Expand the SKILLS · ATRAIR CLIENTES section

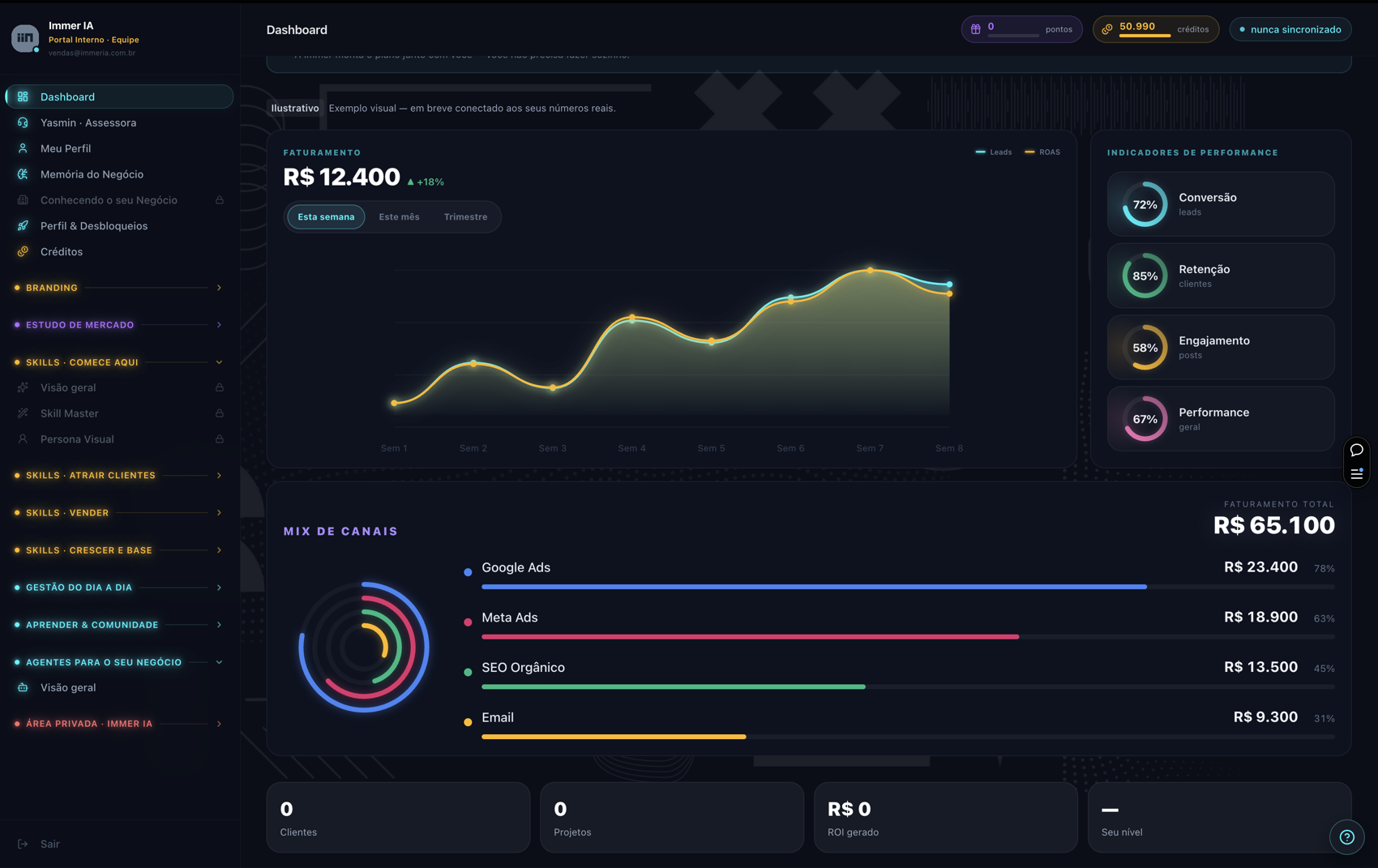tap(118, 476)
